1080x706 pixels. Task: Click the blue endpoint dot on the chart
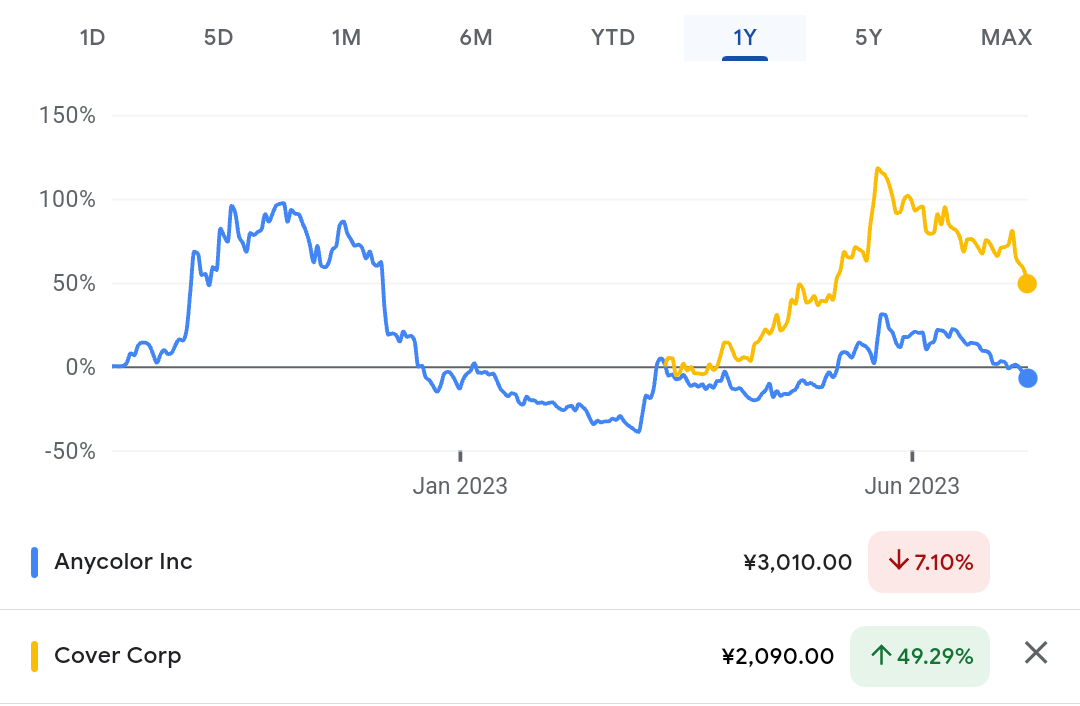point(1028,378)
